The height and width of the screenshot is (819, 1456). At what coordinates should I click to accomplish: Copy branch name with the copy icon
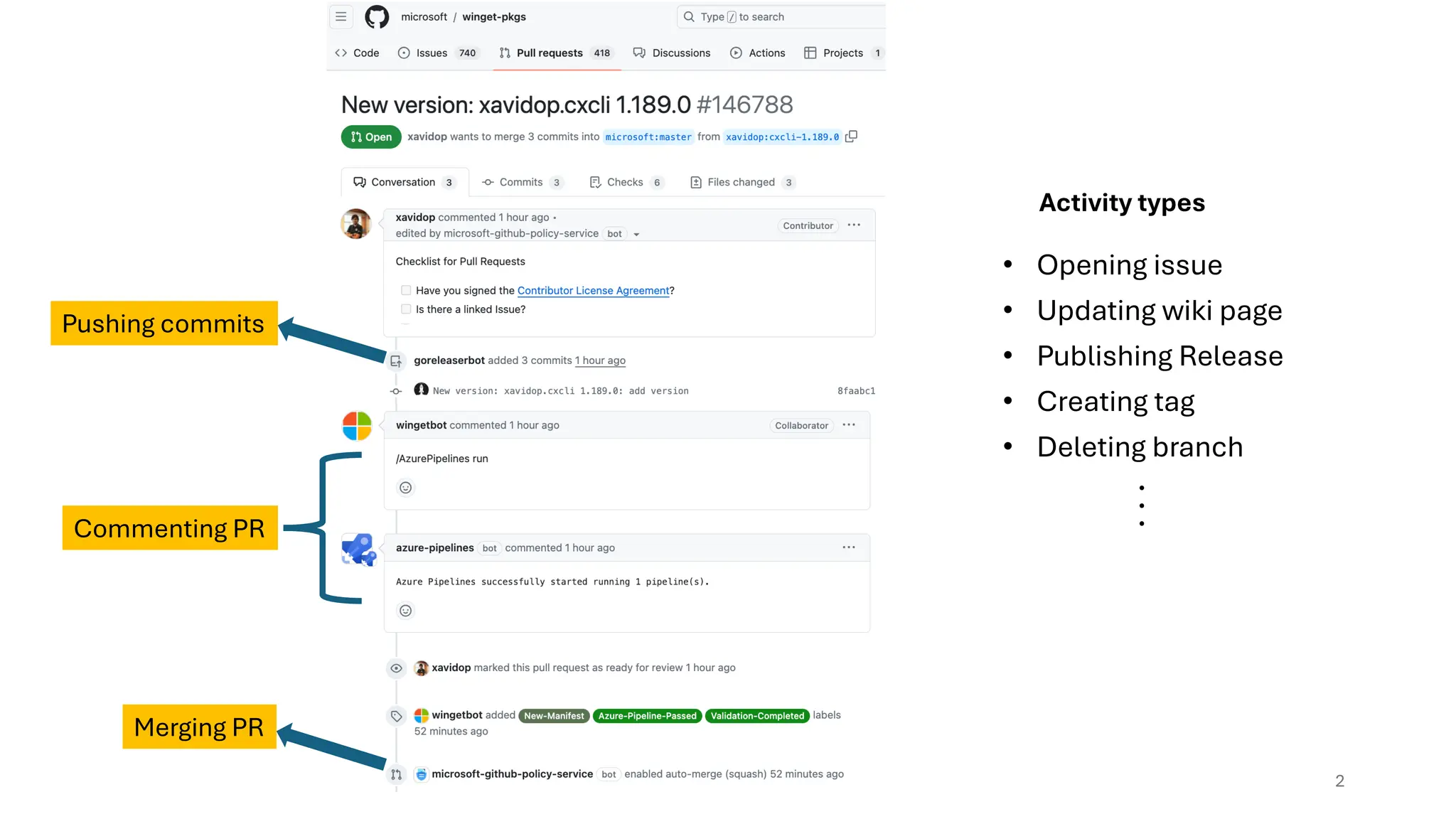point(851,136)
